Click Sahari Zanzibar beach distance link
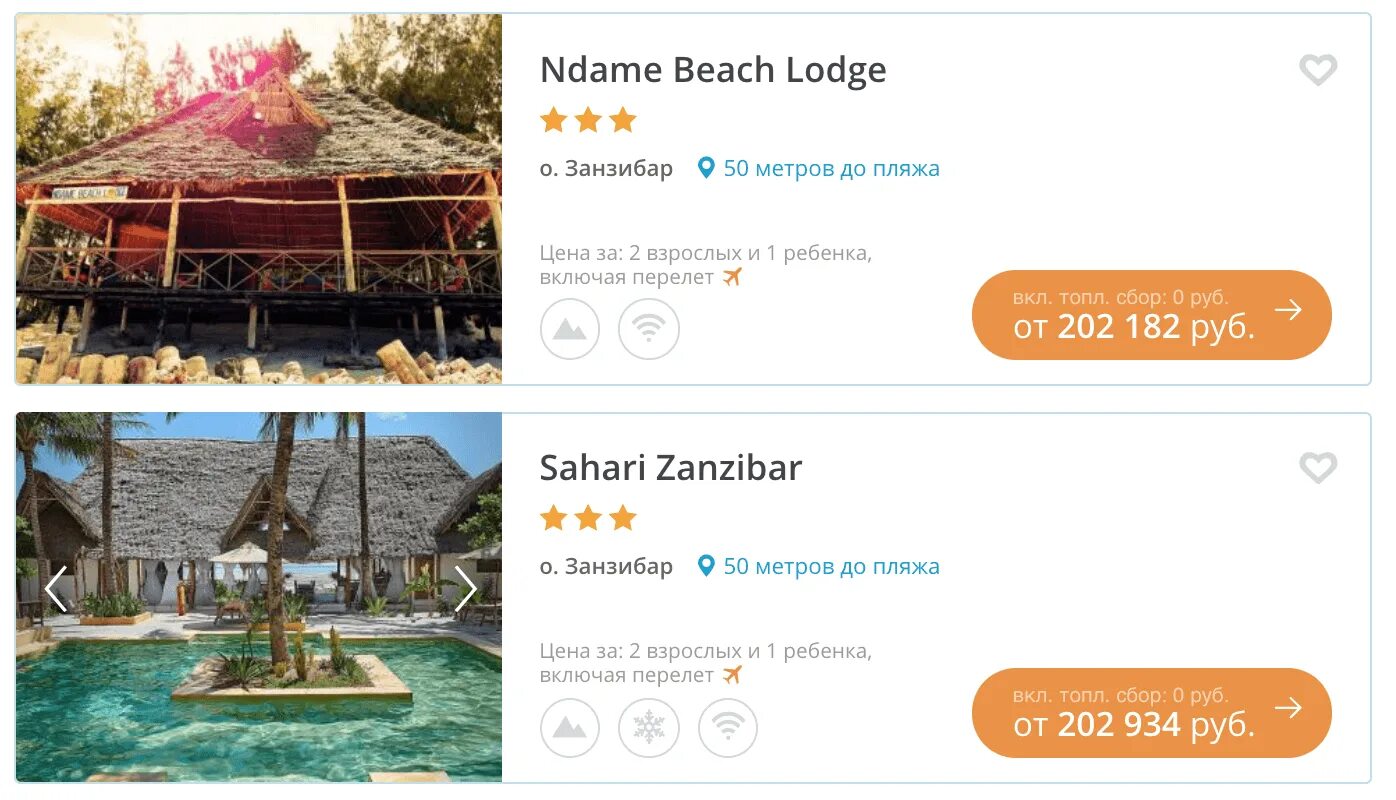 pos(830,566)
